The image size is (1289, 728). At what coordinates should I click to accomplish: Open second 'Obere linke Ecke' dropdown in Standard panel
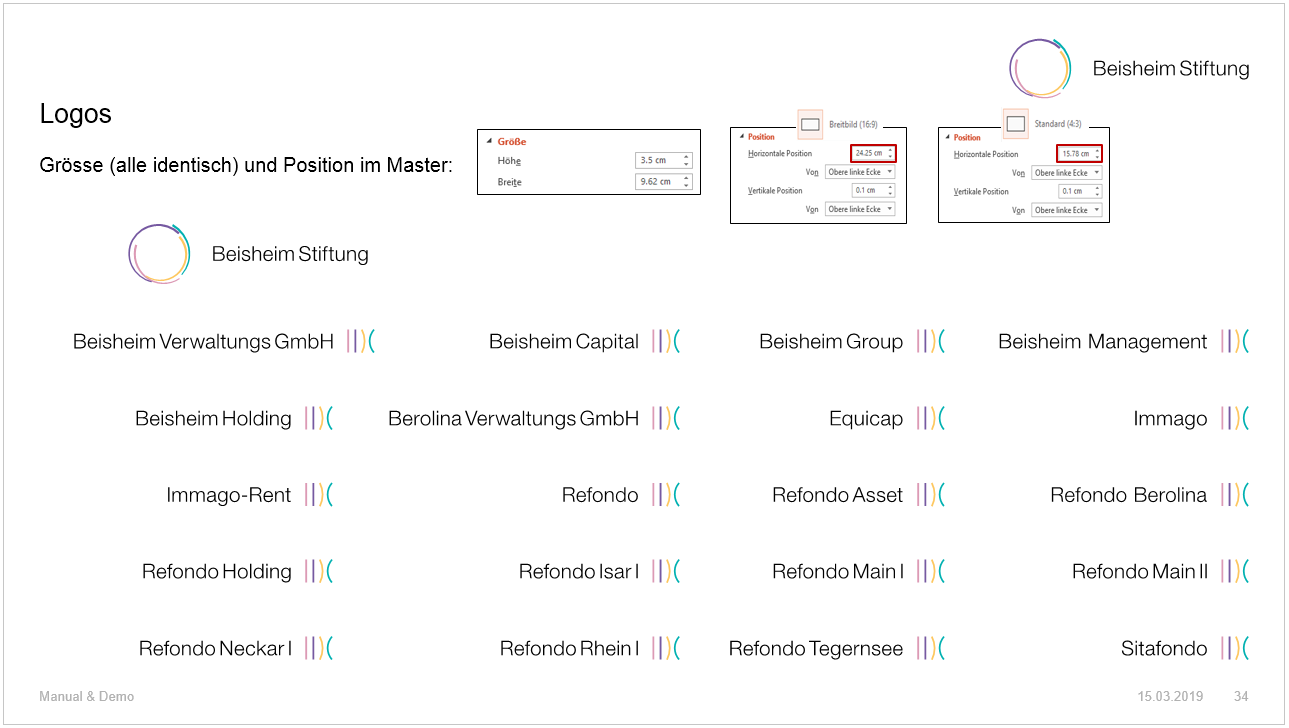click(x=1067, y=210)
